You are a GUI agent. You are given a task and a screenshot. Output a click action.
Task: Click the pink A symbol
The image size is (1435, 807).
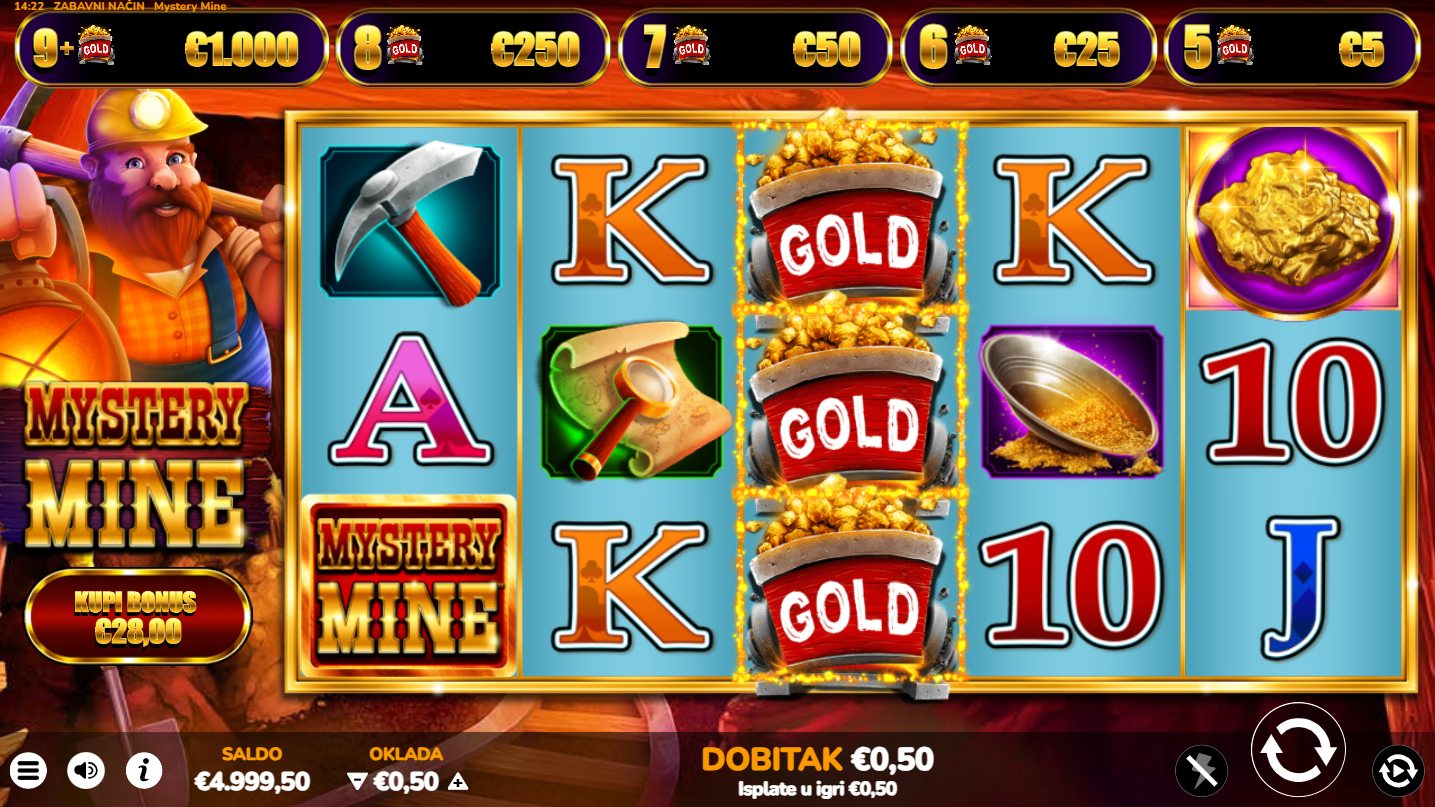(409, 400)
